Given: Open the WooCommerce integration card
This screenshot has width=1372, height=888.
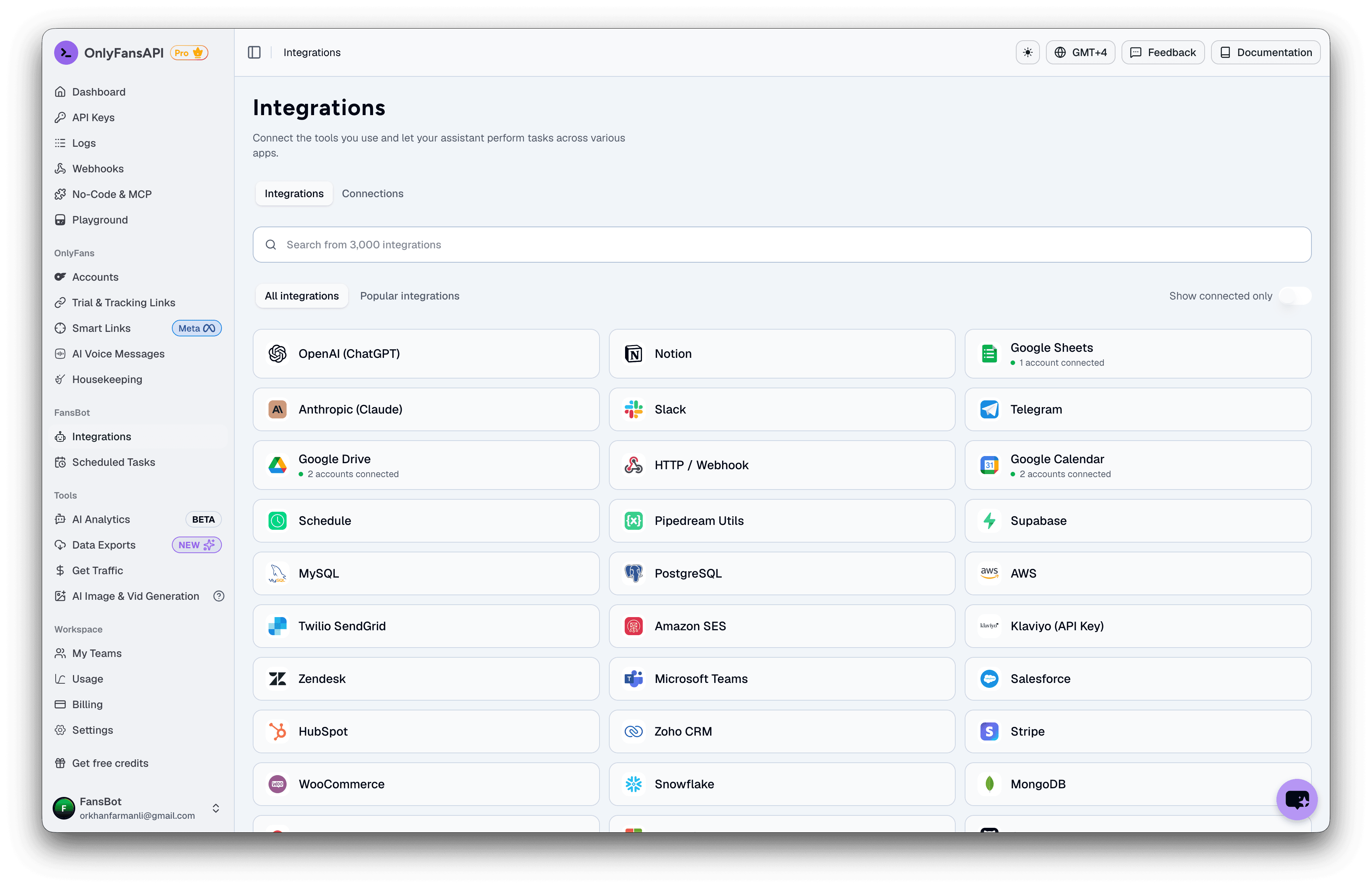Looking at the screenshot, I should pyautogui.click(x=426, y=784).
